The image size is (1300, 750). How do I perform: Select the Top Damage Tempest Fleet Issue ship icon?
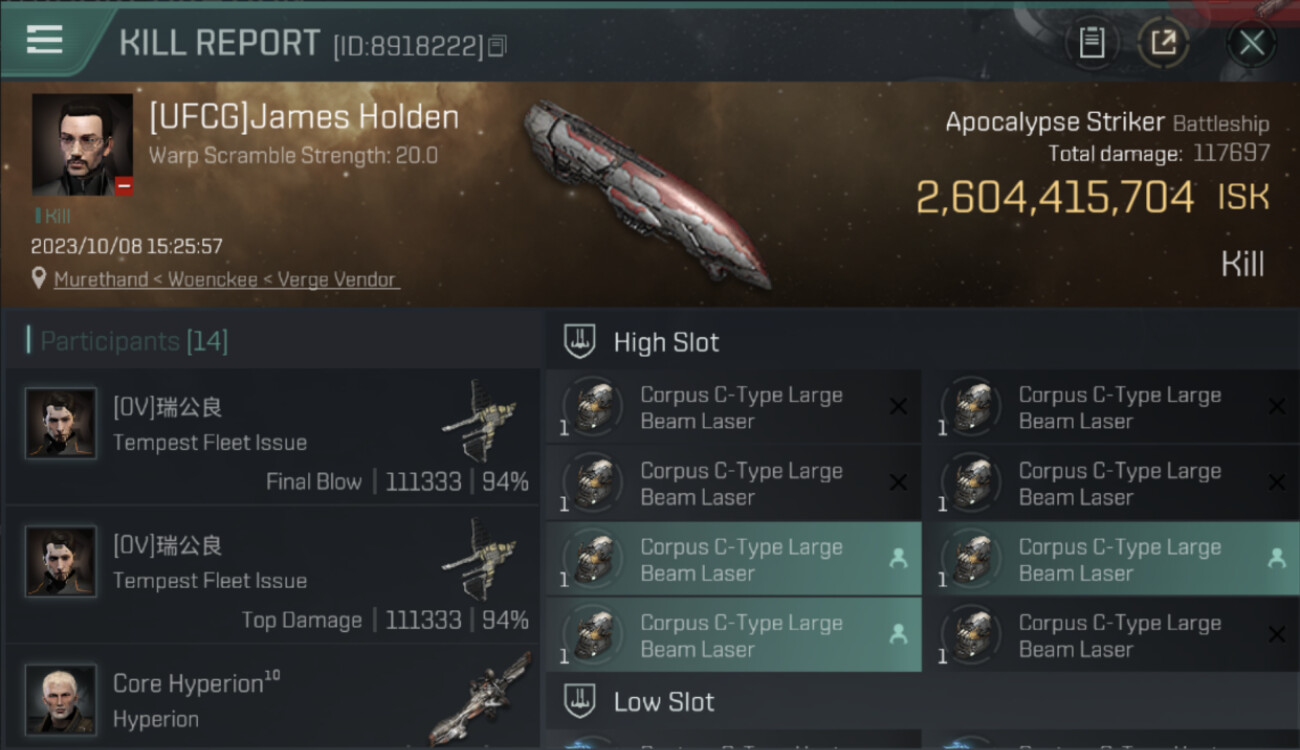(x=480, y=558)
